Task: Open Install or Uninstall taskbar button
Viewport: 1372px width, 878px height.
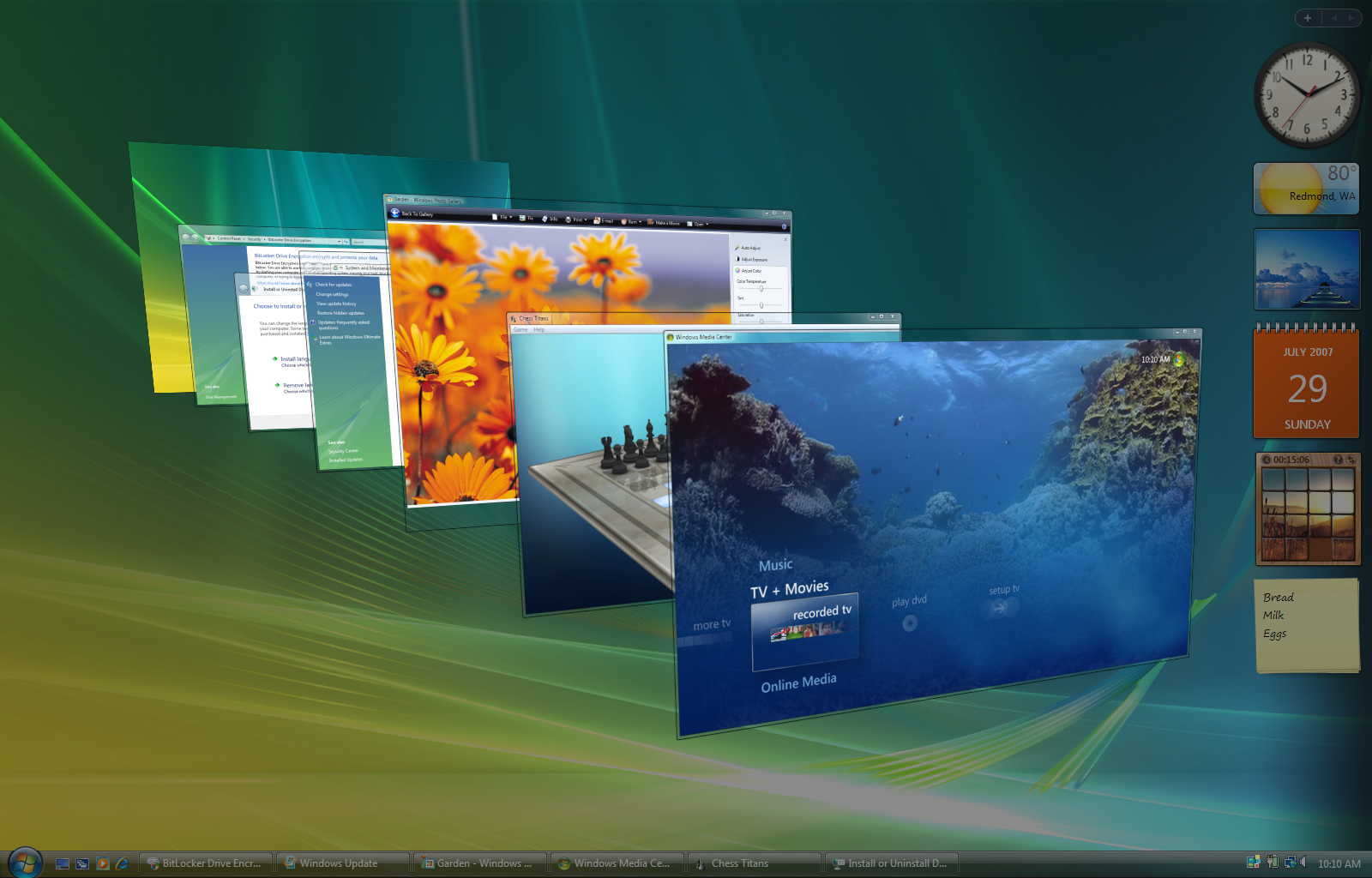Action: 891,863
